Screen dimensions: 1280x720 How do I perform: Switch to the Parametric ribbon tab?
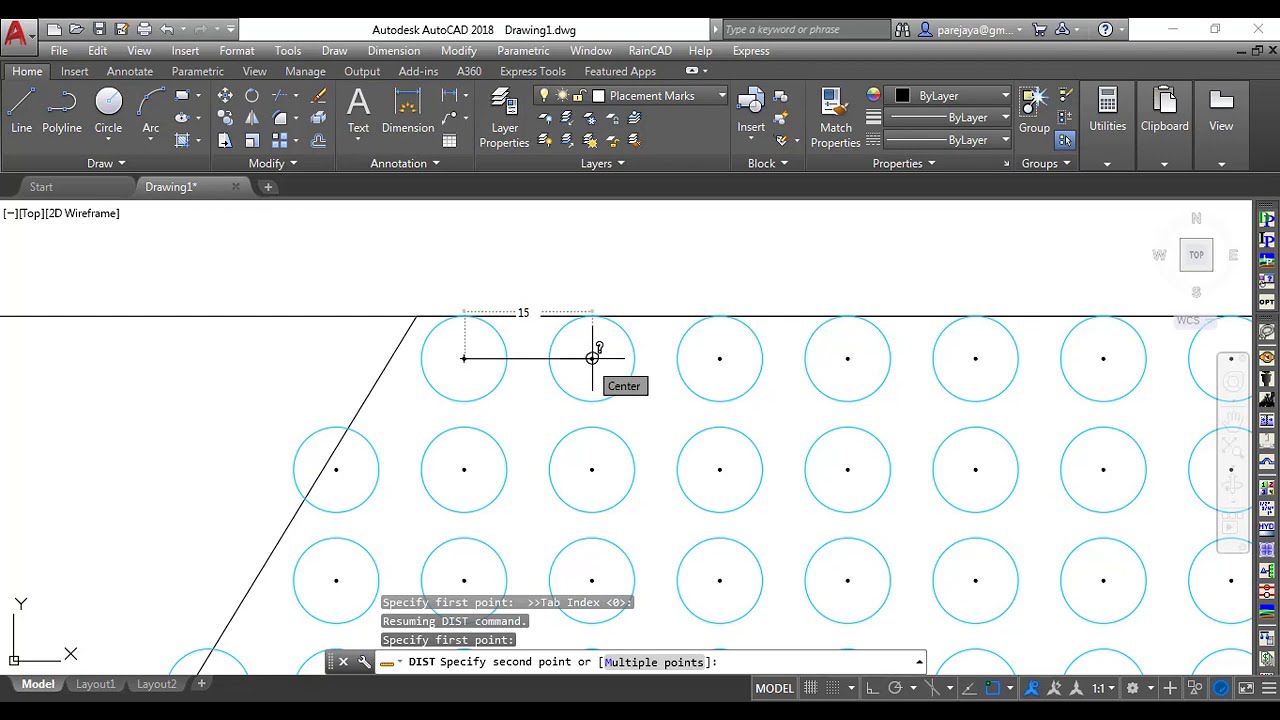(197, 71)
